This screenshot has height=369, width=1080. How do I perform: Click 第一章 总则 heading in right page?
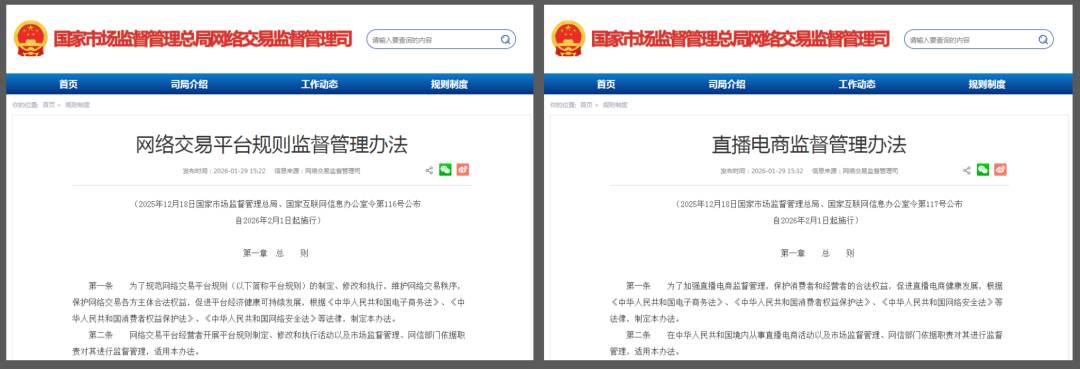click(818, 253)
